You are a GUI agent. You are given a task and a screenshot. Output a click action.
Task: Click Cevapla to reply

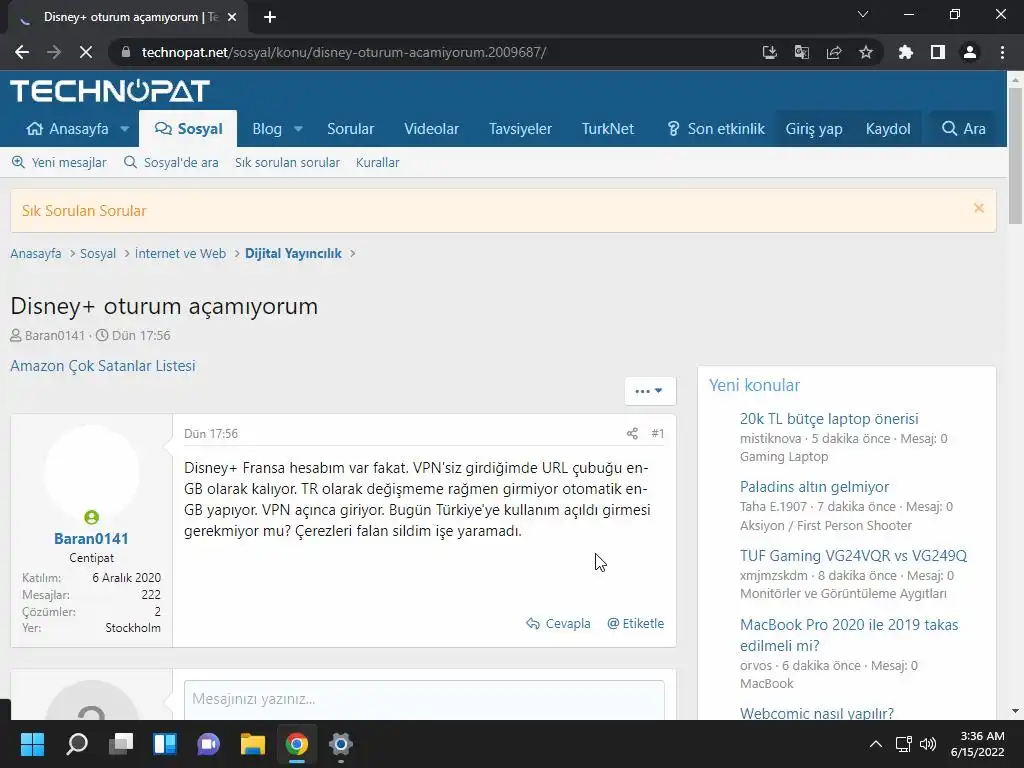pyautogui.click(x=558, y=624)
